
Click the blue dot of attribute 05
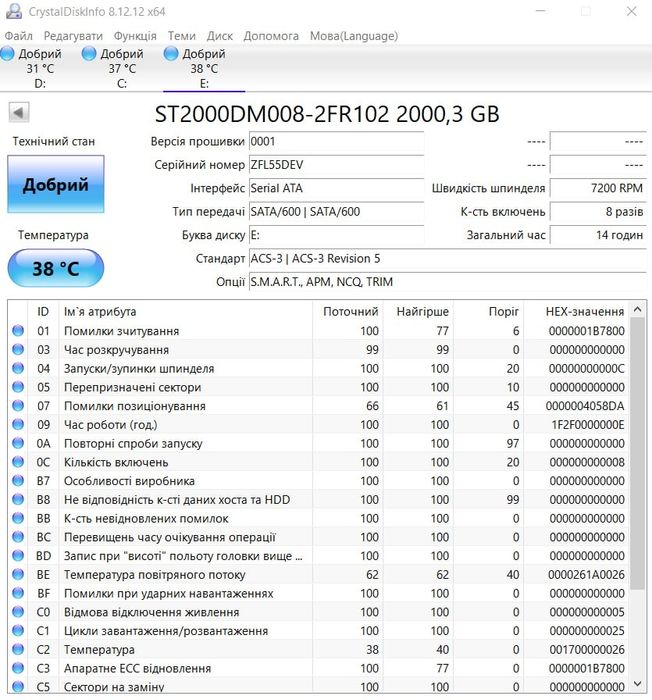(x=18, y=387)
